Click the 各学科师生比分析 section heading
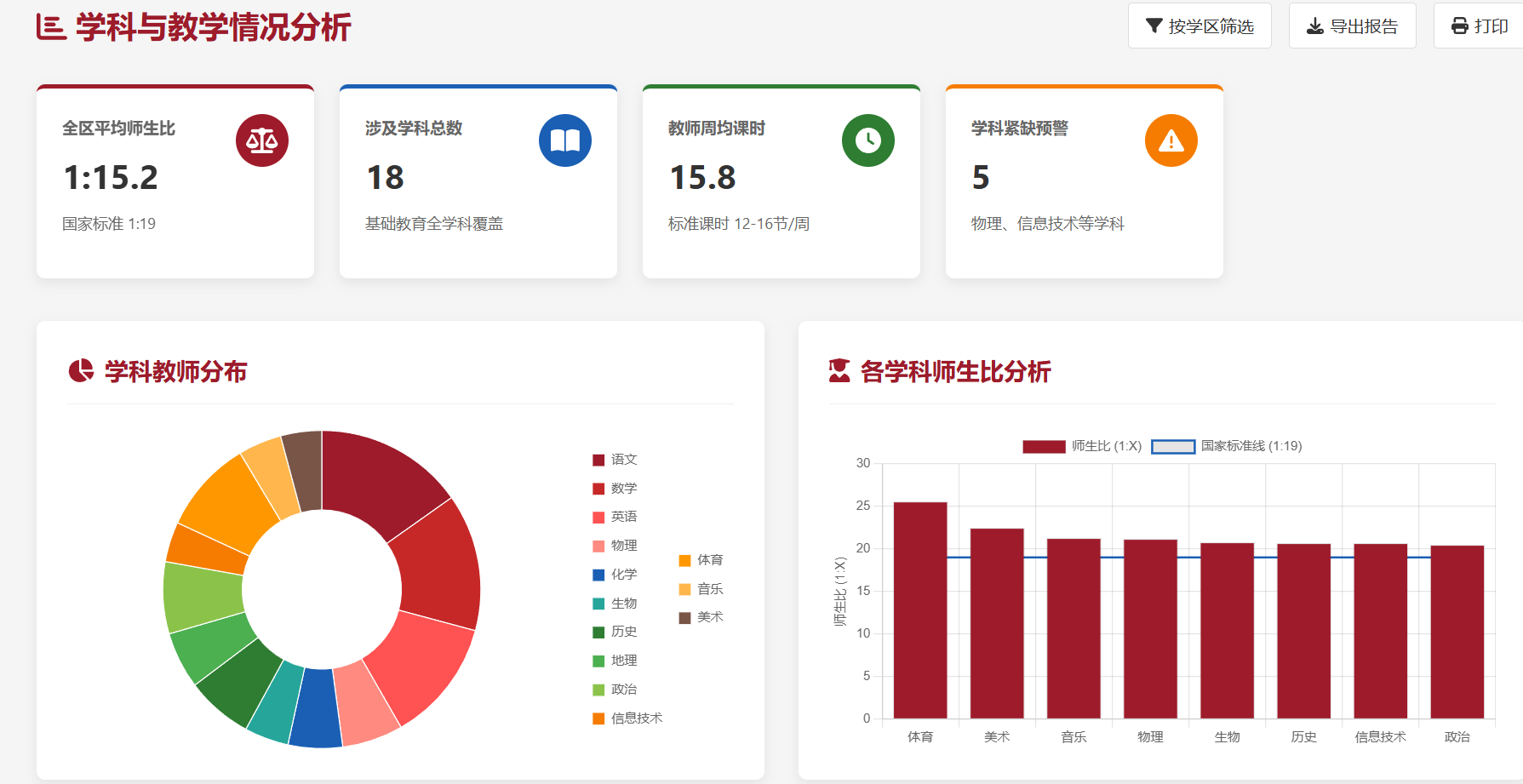1523x784 pixels. [956, 371]
